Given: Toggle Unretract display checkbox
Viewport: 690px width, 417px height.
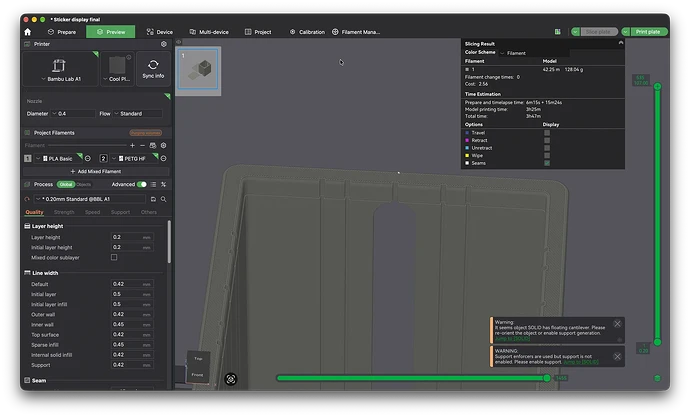Looking at the screenshot, I should pos(547,148).
